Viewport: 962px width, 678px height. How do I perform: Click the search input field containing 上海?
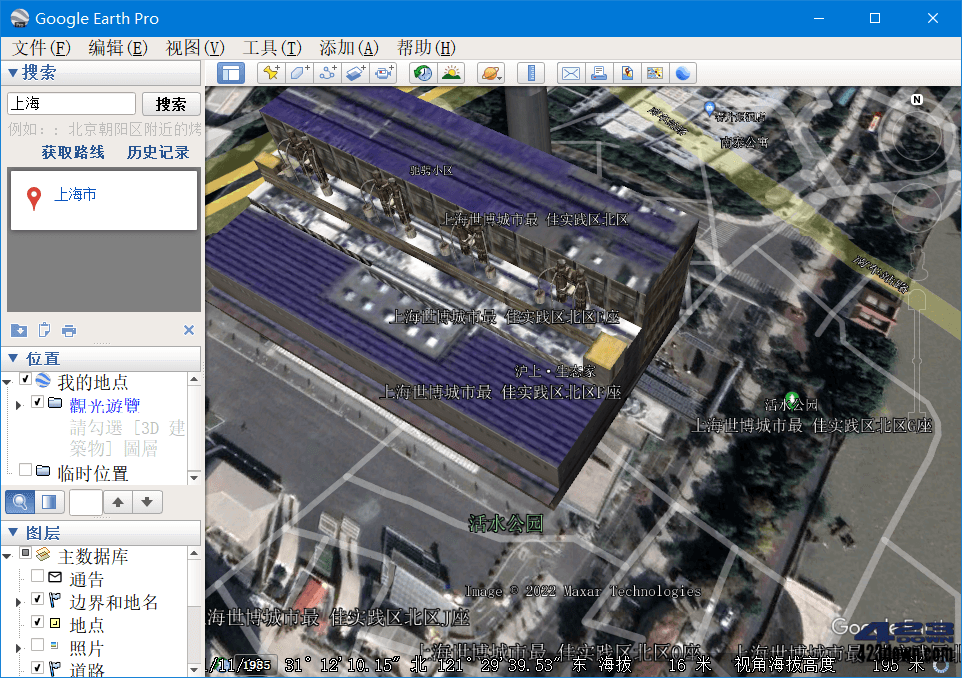[70, 103]
